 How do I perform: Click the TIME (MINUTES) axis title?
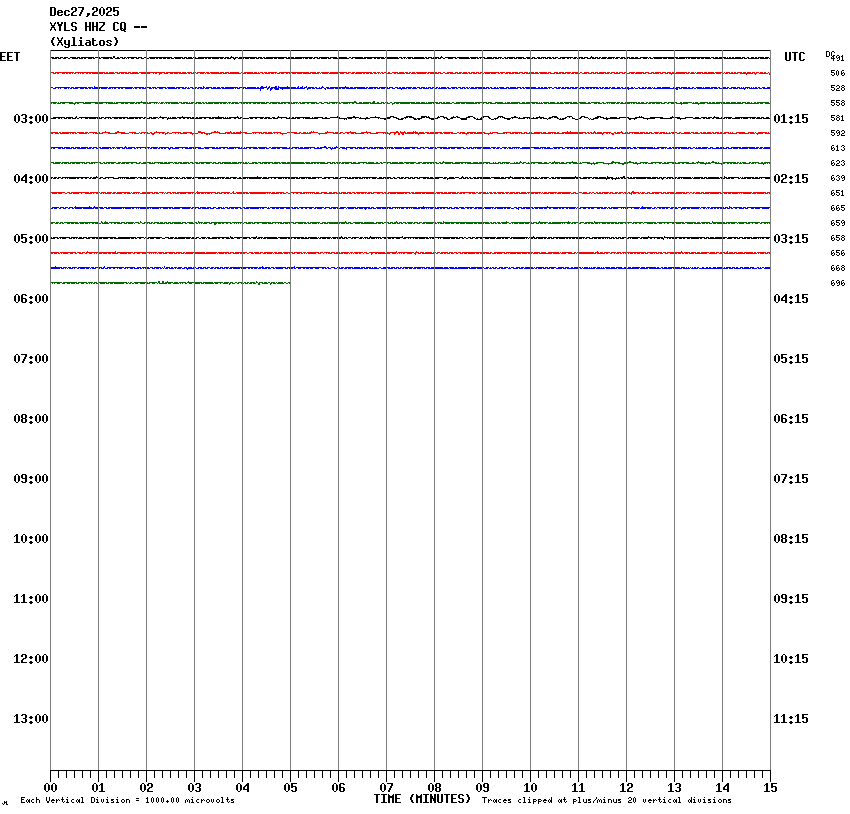click(x=422, y=799)
